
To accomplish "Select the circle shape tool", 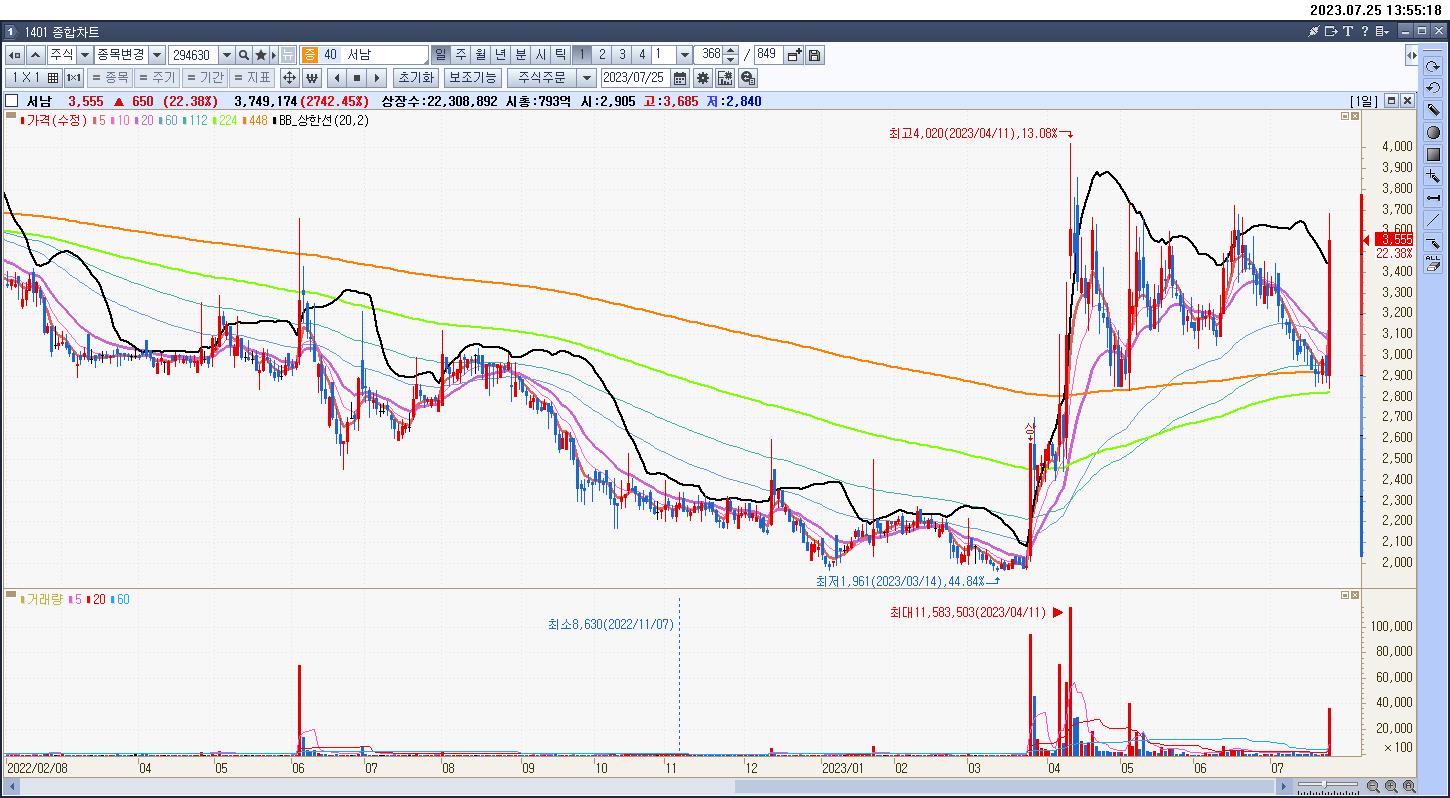I will tap(1433, 132).
